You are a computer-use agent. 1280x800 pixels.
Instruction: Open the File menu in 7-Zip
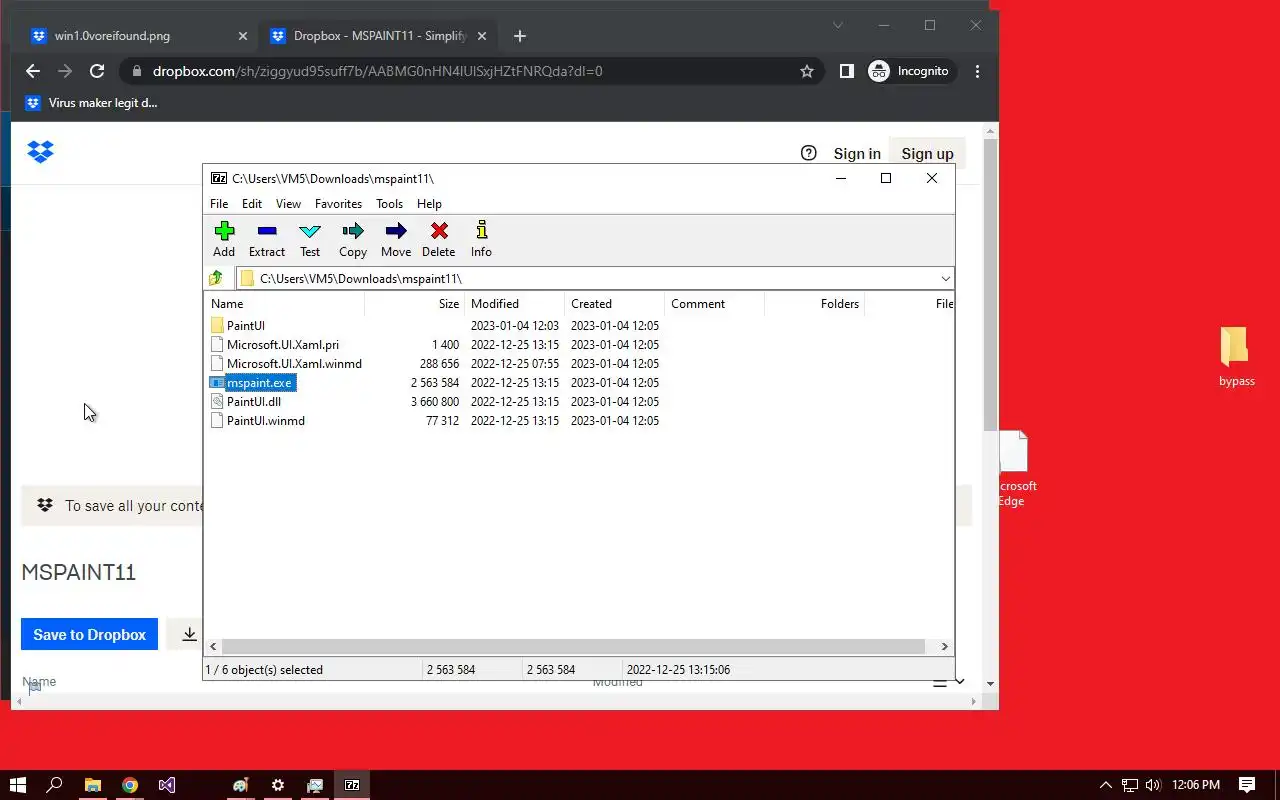coord(218,203)
